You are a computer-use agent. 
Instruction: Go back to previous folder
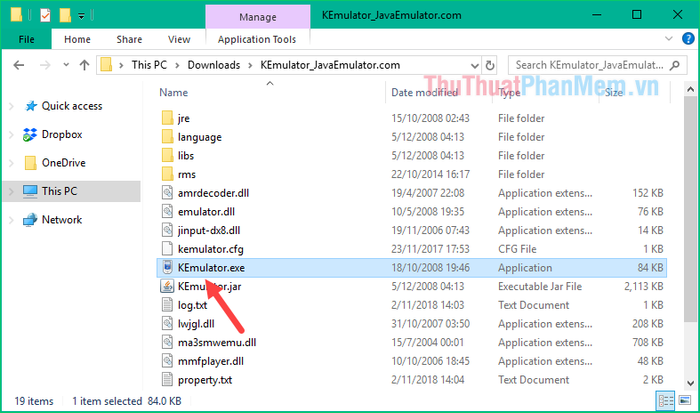point(19,65)
